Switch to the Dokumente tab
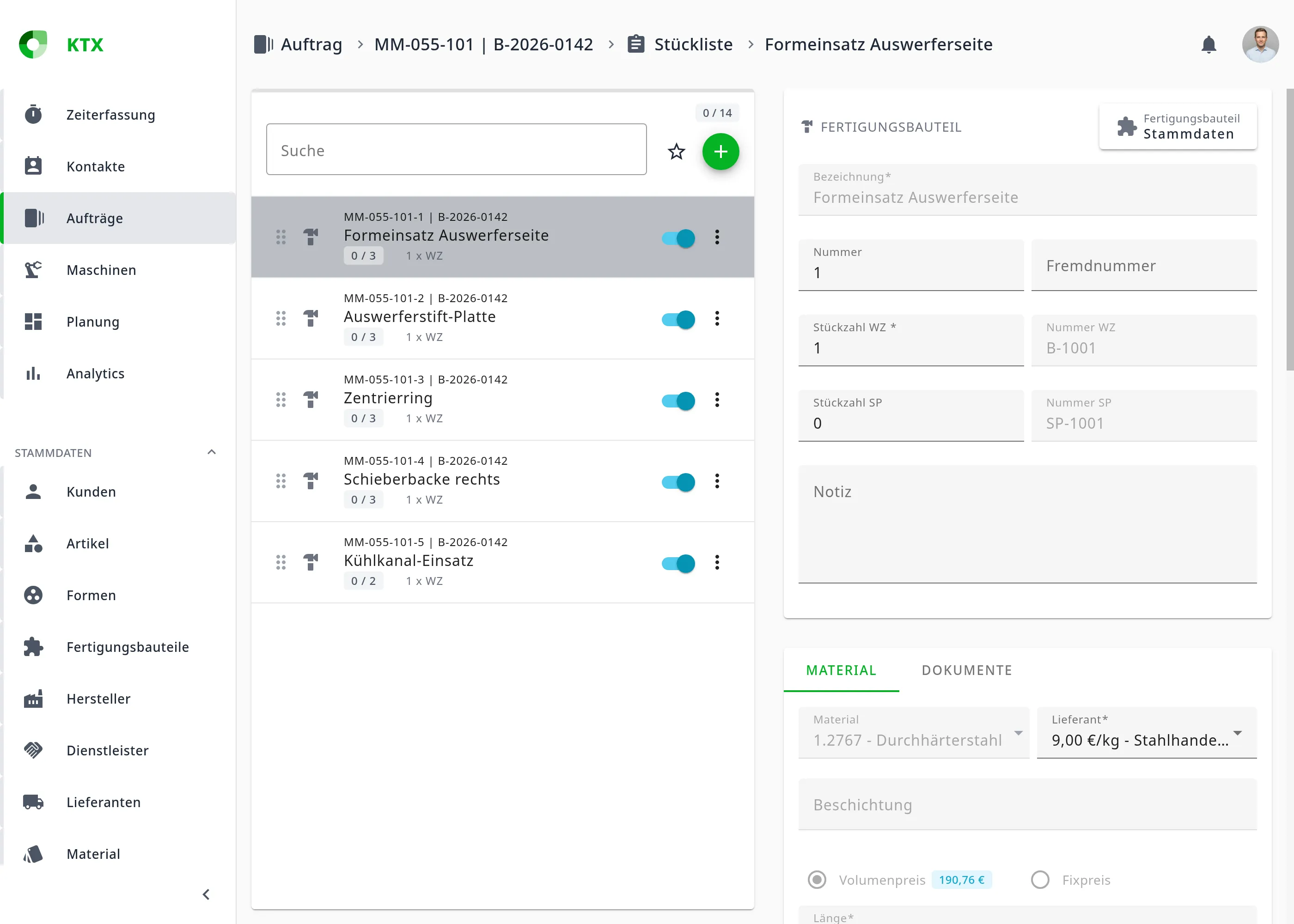This screenshot has height=924, width=1294. [967, 670]
